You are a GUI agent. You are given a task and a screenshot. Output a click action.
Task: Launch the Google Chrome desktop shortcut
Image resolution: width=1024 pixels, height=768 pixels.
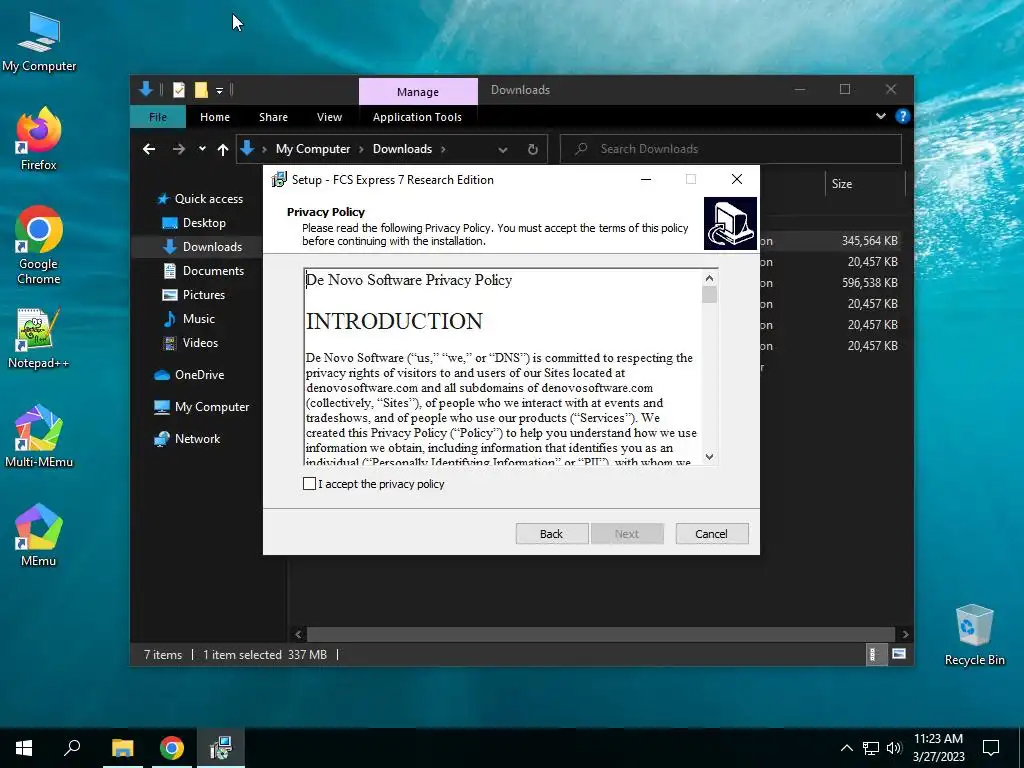(39, 246)
